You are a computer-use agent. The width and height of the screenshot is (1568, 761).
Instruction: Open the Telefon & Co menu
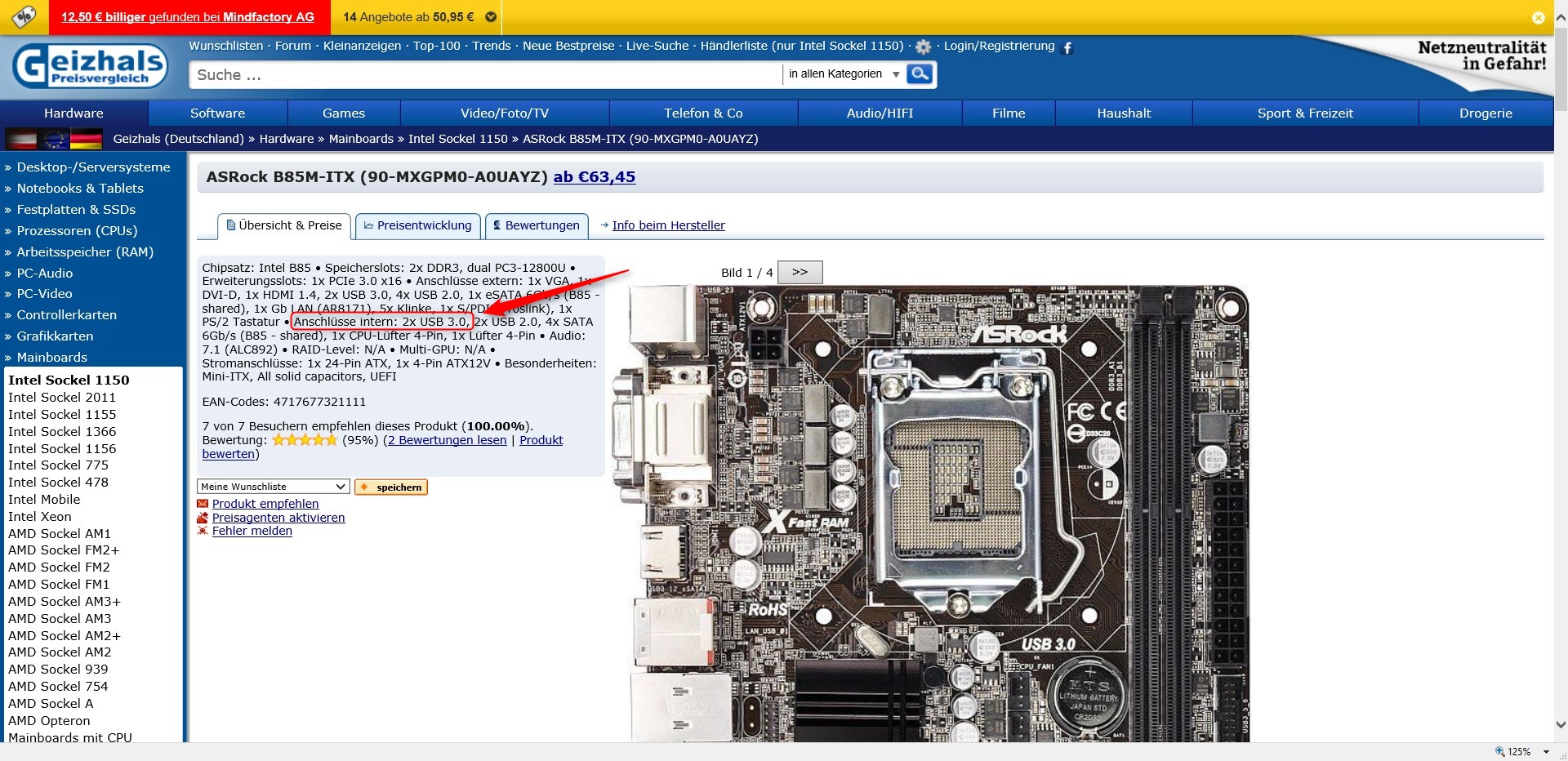pos(703,113)
